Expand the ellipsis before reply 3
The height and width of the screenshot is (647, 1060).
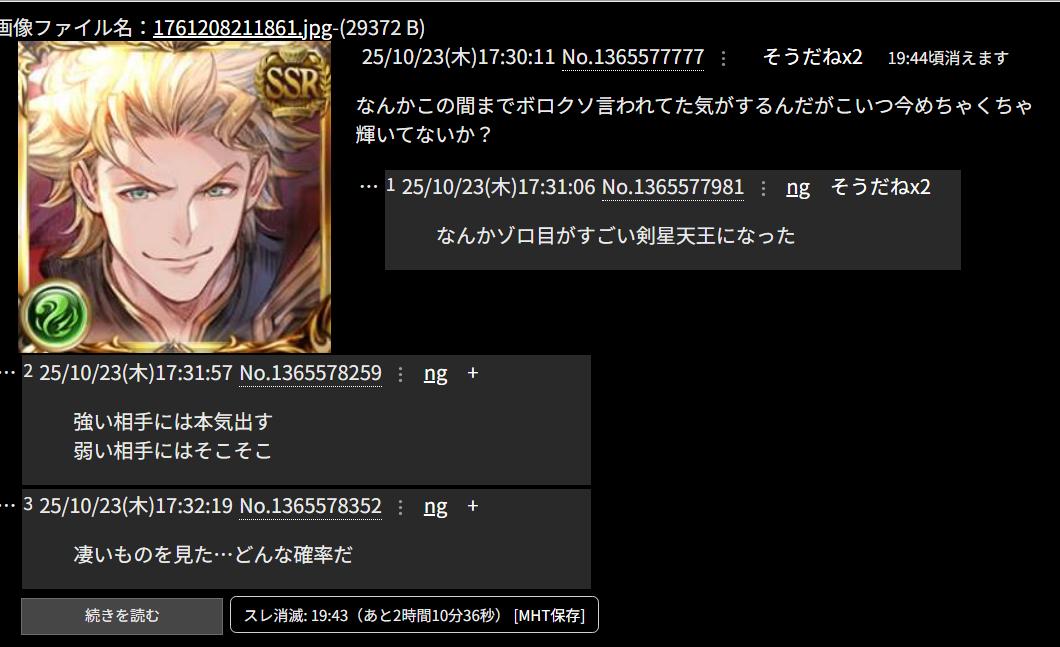(7, 505)
